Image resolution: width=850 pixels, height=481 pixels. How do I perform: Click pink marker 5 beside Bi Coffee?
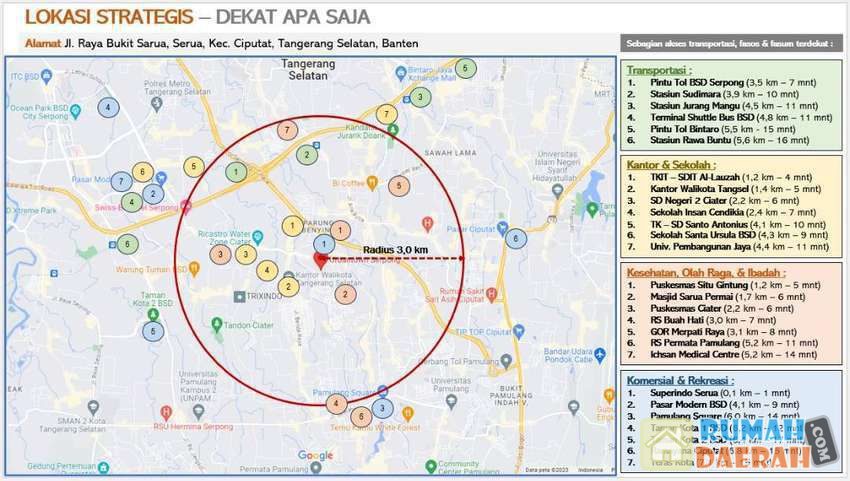click(x=399, y=185)
